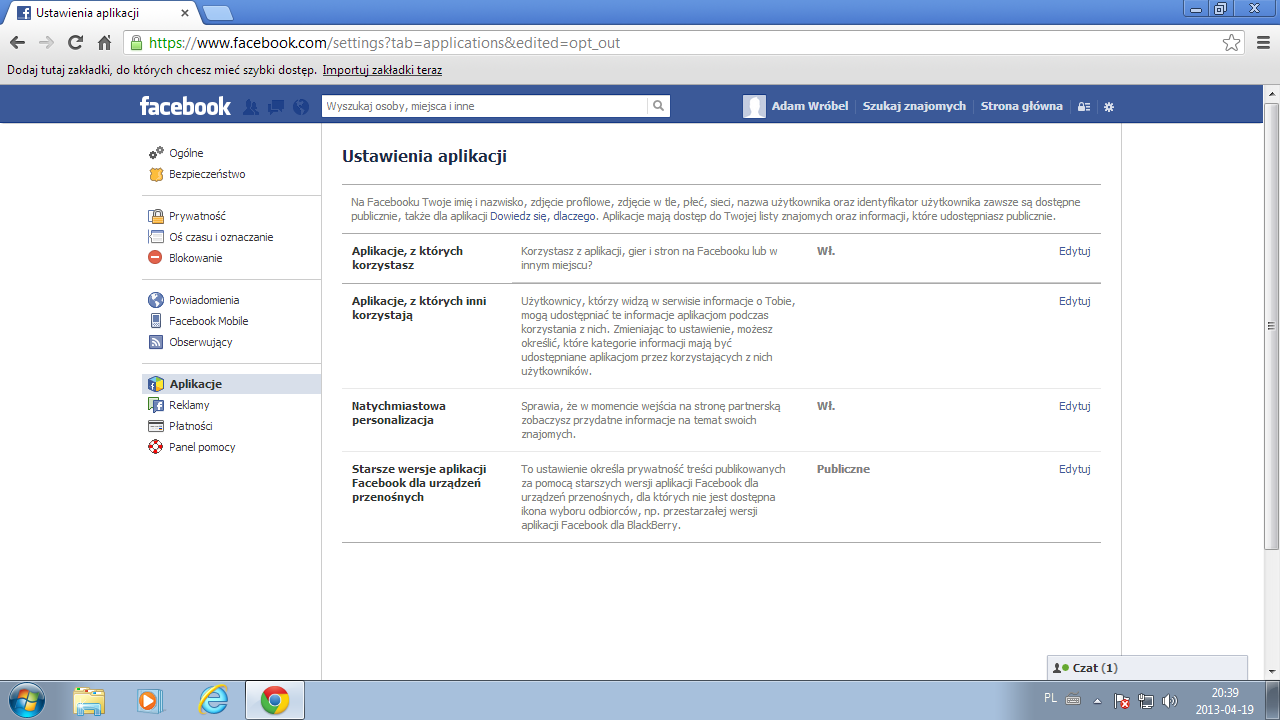This screenshot has width=1280, height=720.
Task: Close the Ustawienia aplikacji tab
Action: coord(184,13)
